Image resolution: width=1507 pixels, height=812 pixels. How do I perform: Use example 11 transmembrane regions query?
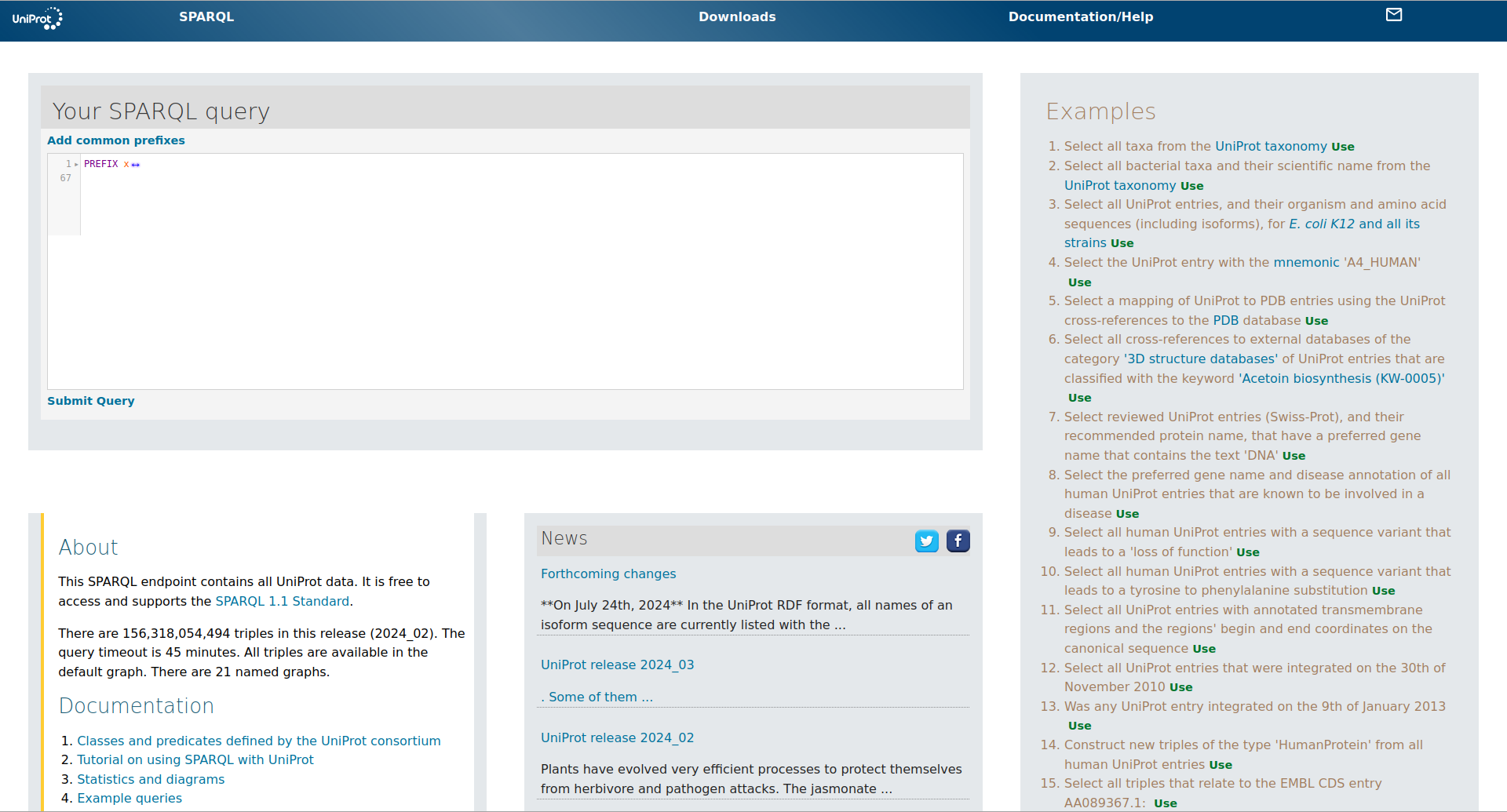(x=1204, y=649)
